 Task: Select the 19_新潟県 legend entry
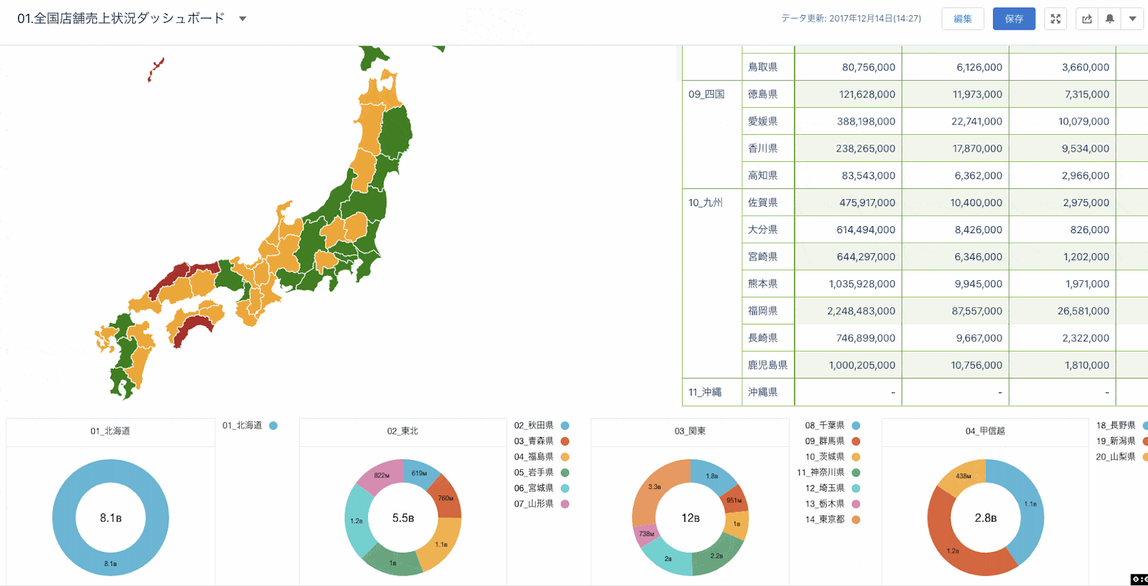(x=1122, y=441)
